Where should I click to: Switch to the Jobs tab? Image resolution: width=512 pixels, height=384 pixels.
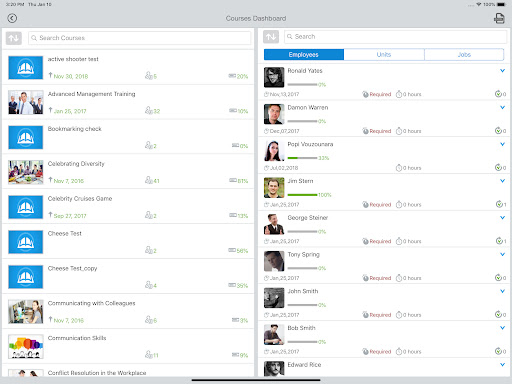pyautogui.click(x=464, y=55)
